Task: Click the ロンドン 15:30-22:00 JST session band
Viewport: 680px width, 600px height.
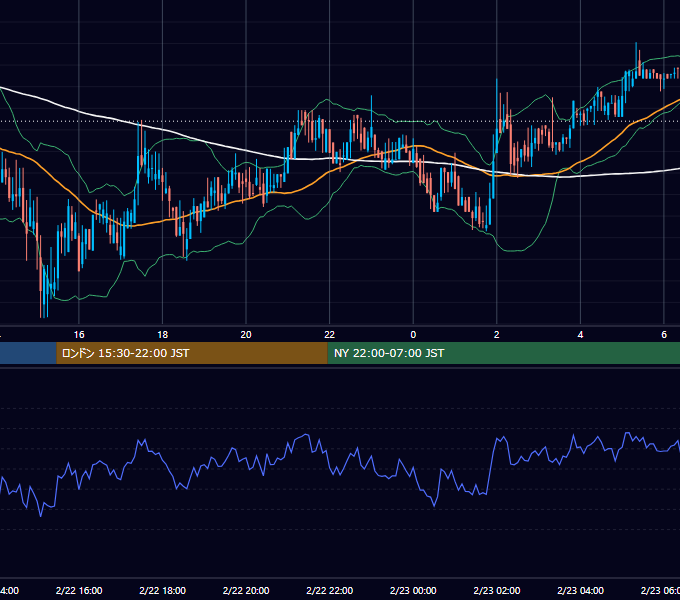Action: pyautogui.click(x=192, y=353)
